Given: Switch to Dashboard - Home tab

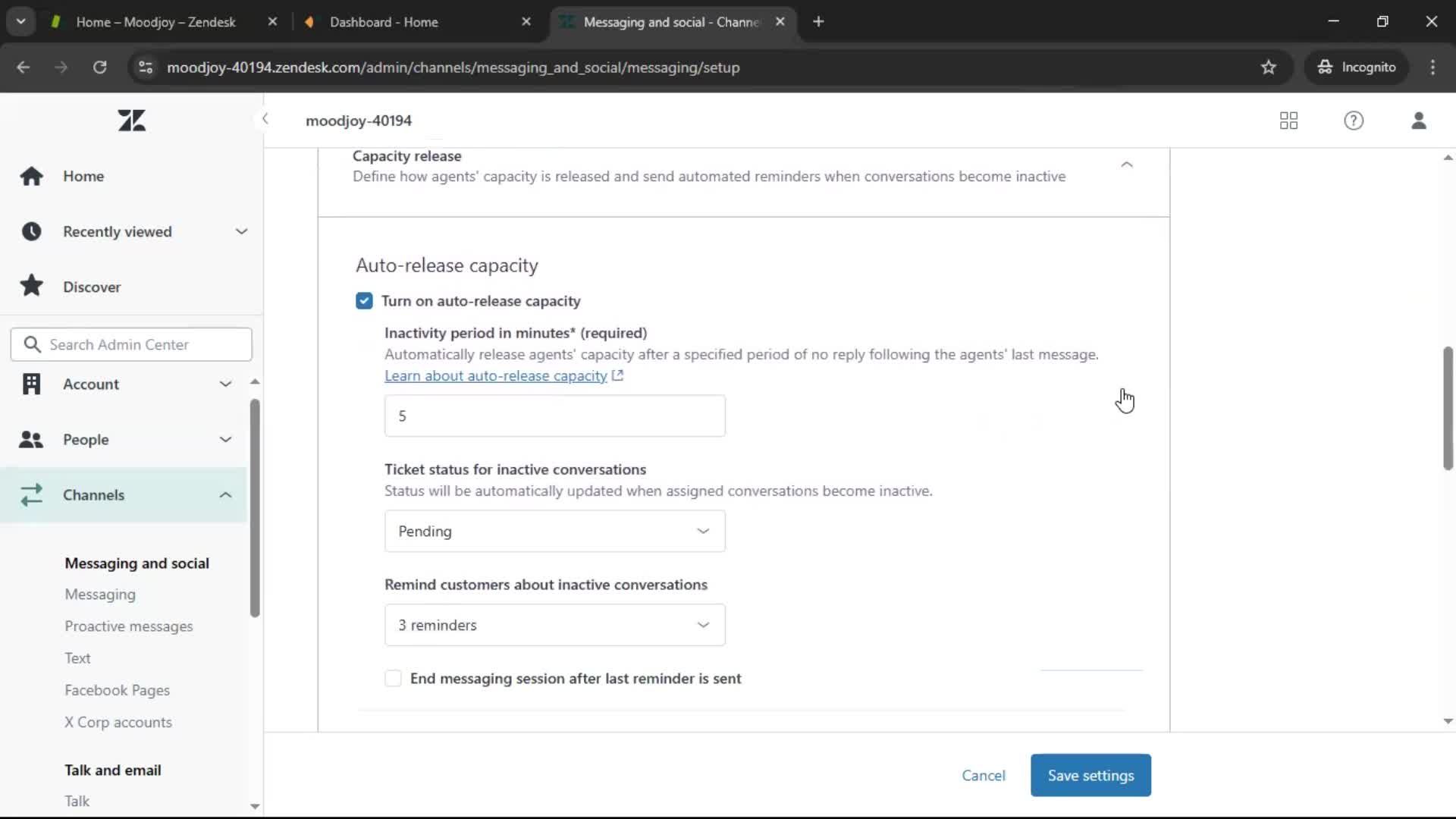Looking at the screenshot, I should 384,22.
